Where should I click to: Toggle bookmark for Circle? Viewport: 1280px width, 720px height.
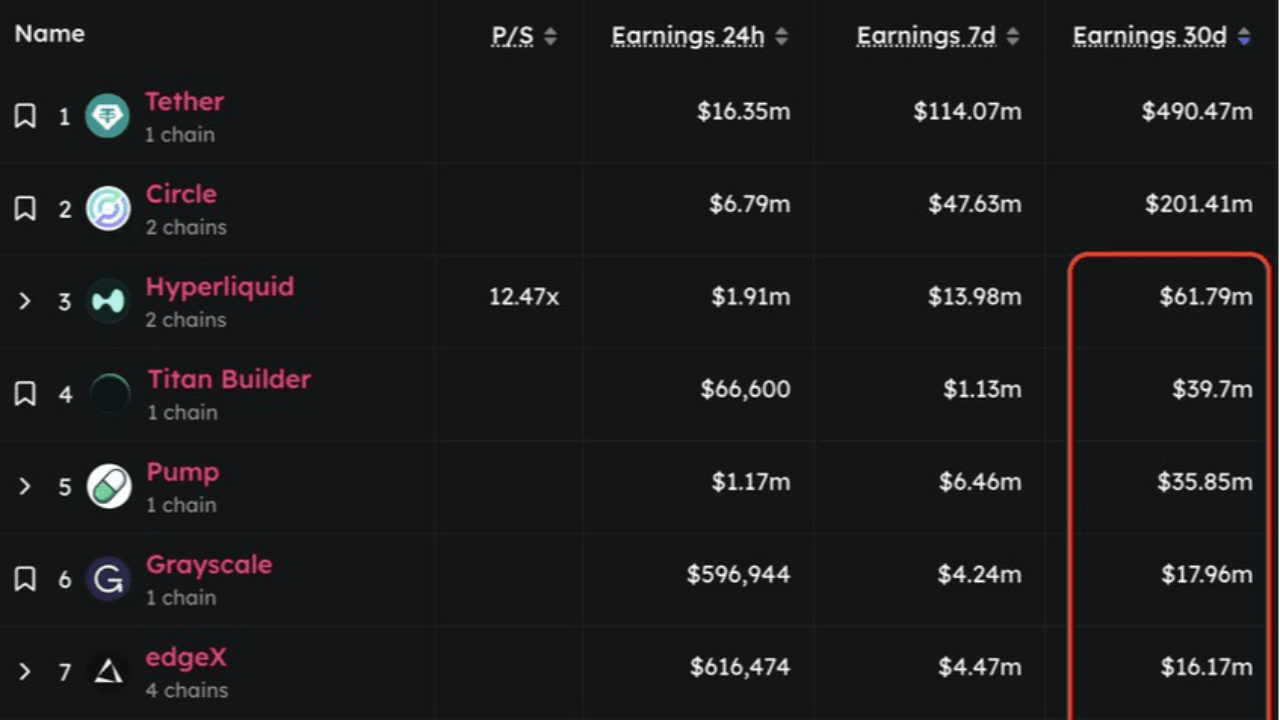pos(25,209)
